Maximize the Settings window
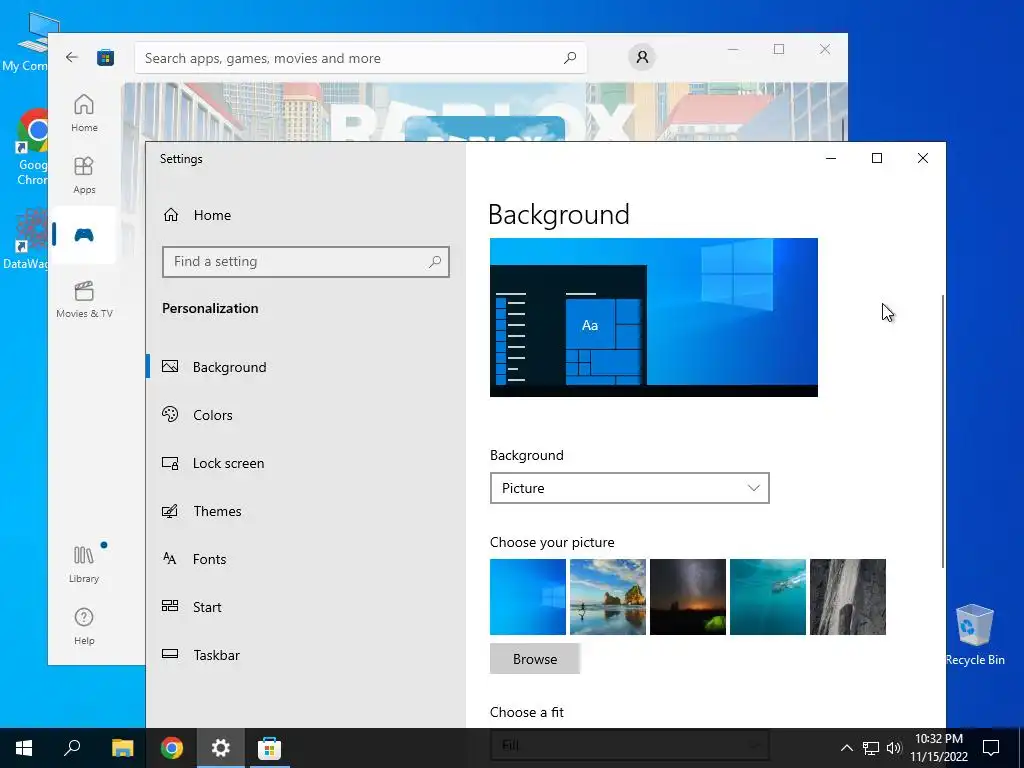This screenshot has width=1024, height=768. [877, 158]
